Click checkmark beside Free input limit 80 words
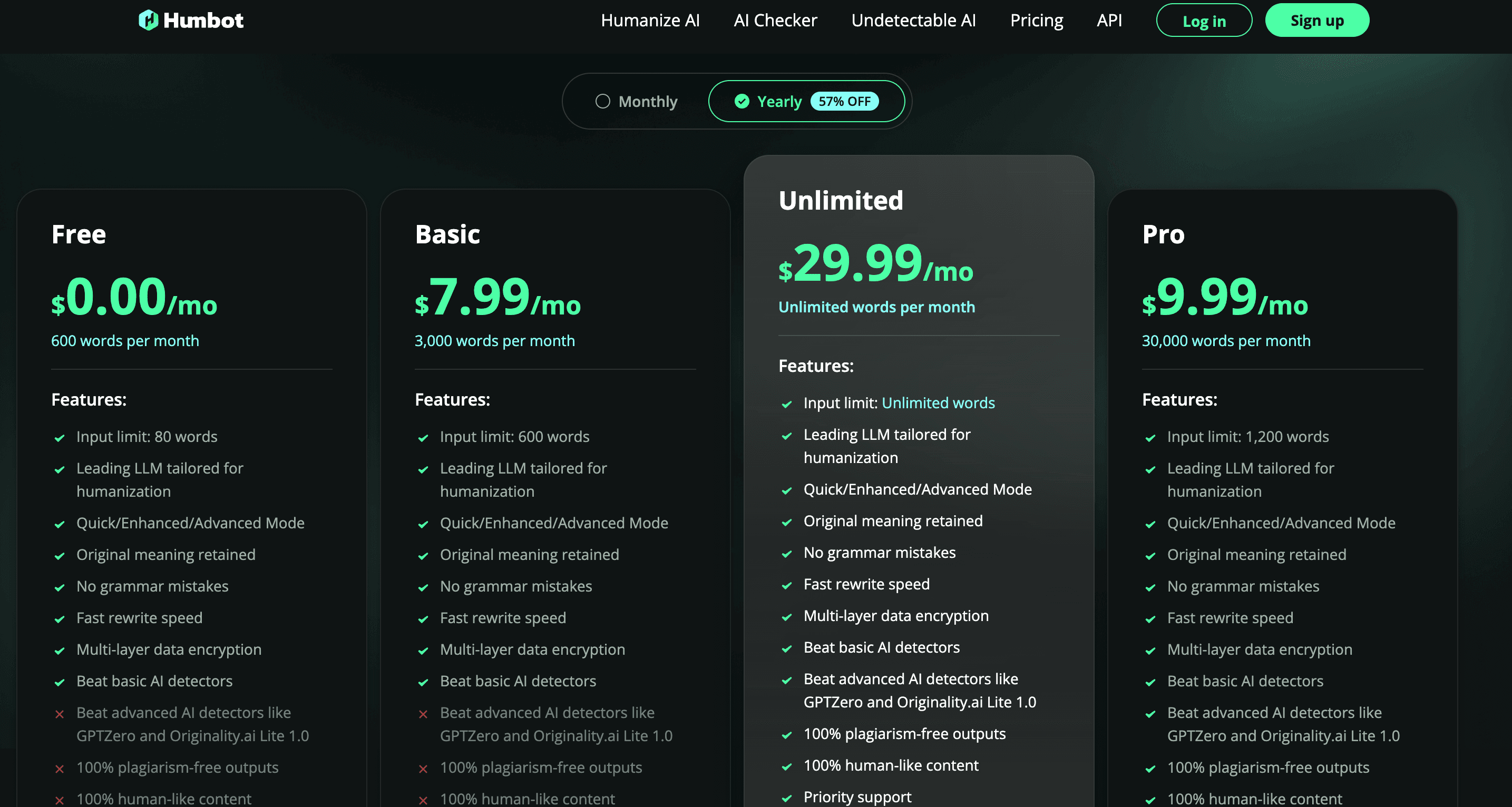Image resolution: width=1512 pixels, height=807 pixels. (59, 438)
